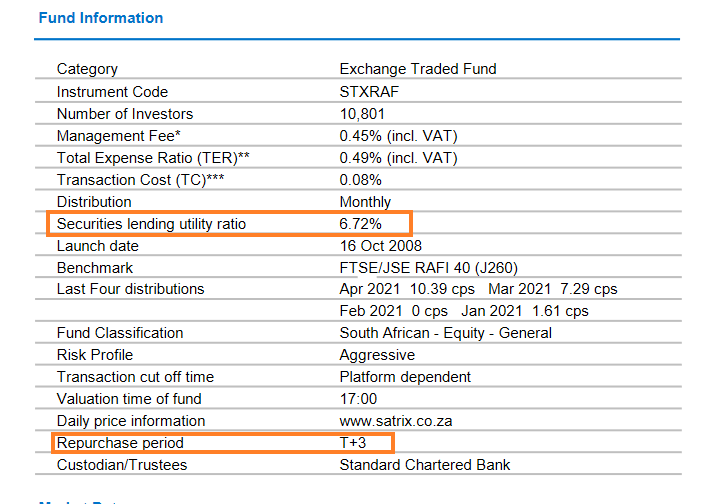Click the 10,801 number of investors value
This screenshot has width=711, height=504.
pos(362,114)
